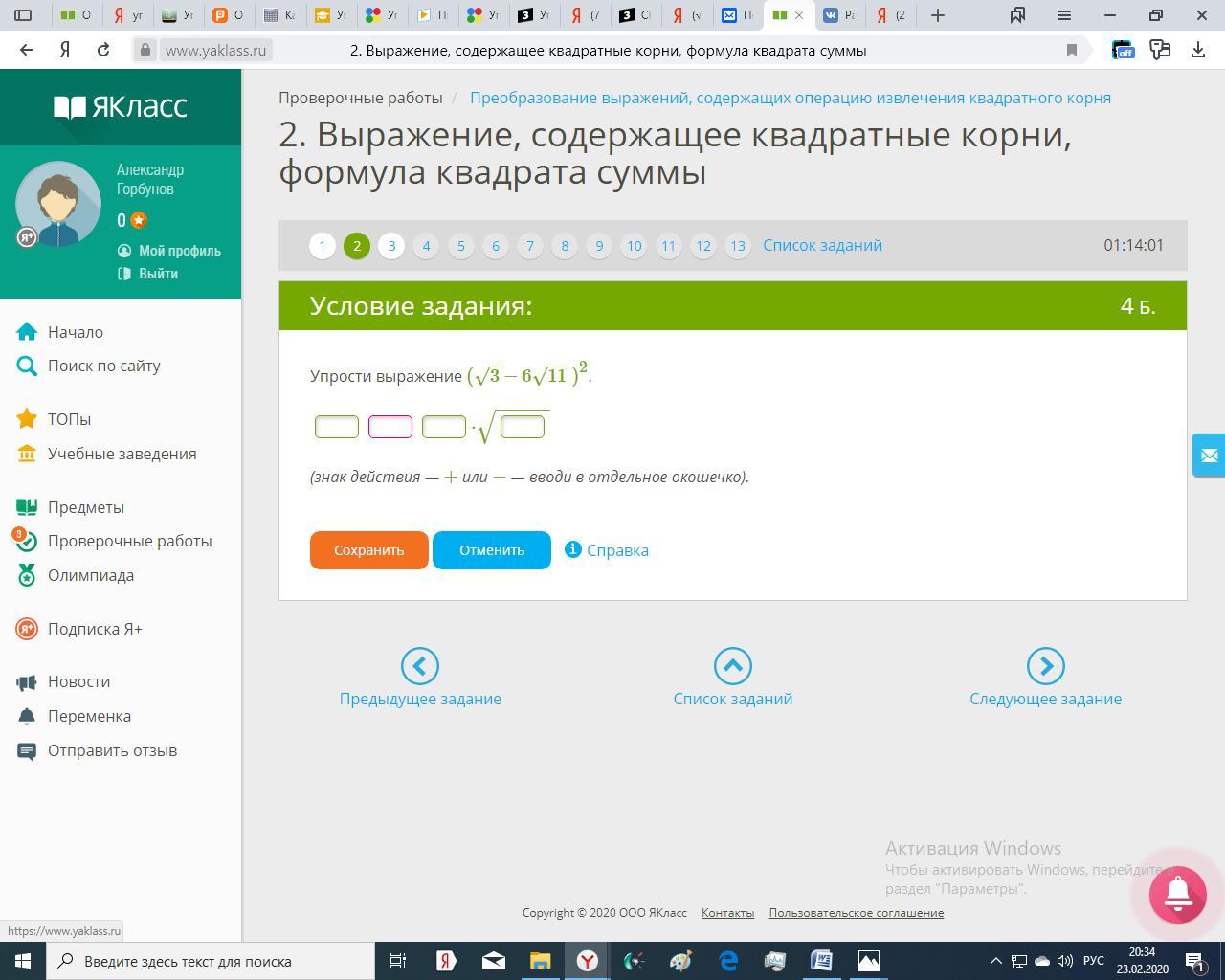Go to question 6

click(x=495, y=246)
